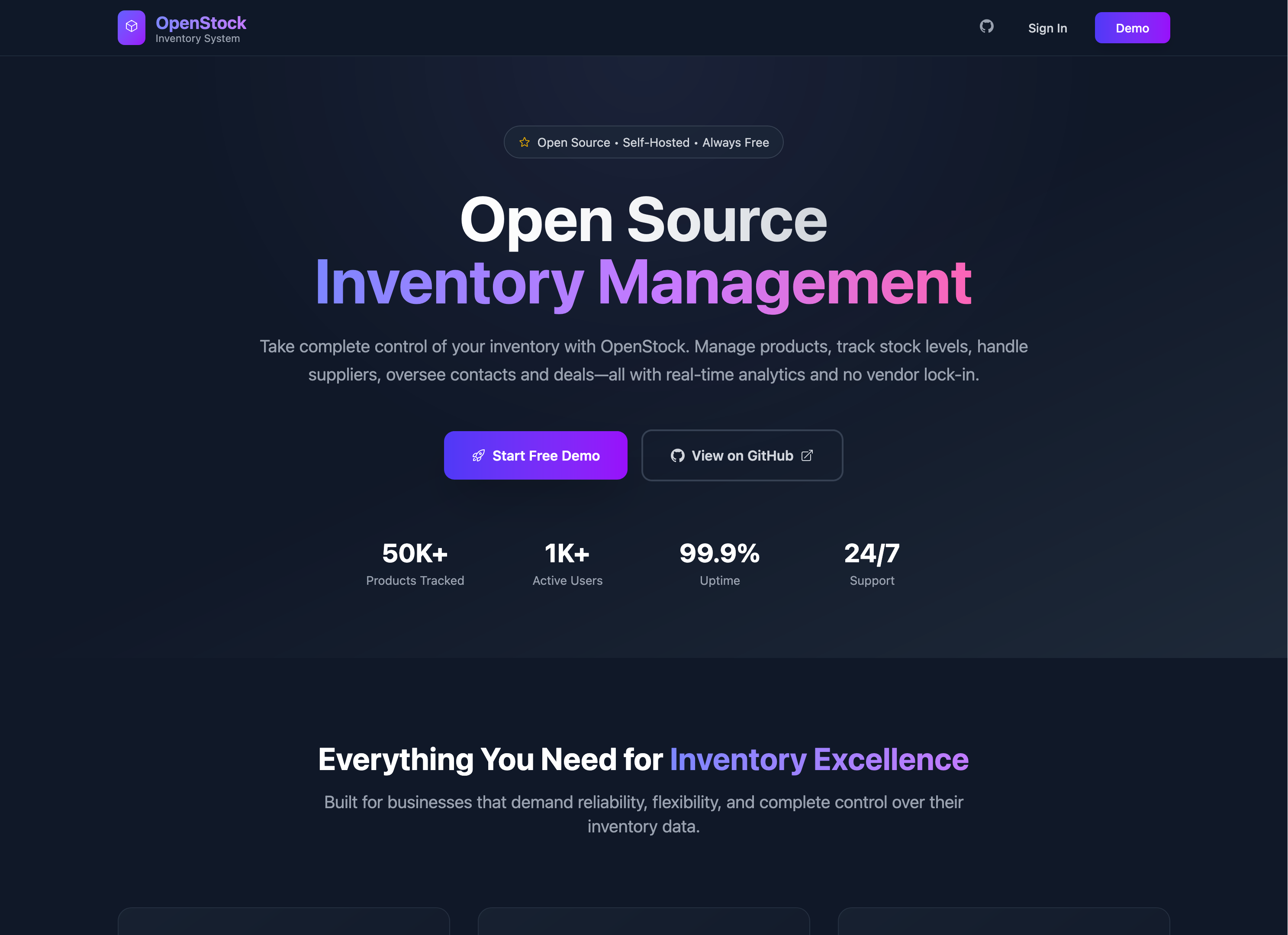The height and width of the screenshot is (935, 1288).
Task: Click the OpenStock brand name text
Action: pyautogui.click(x=200, y=23)
